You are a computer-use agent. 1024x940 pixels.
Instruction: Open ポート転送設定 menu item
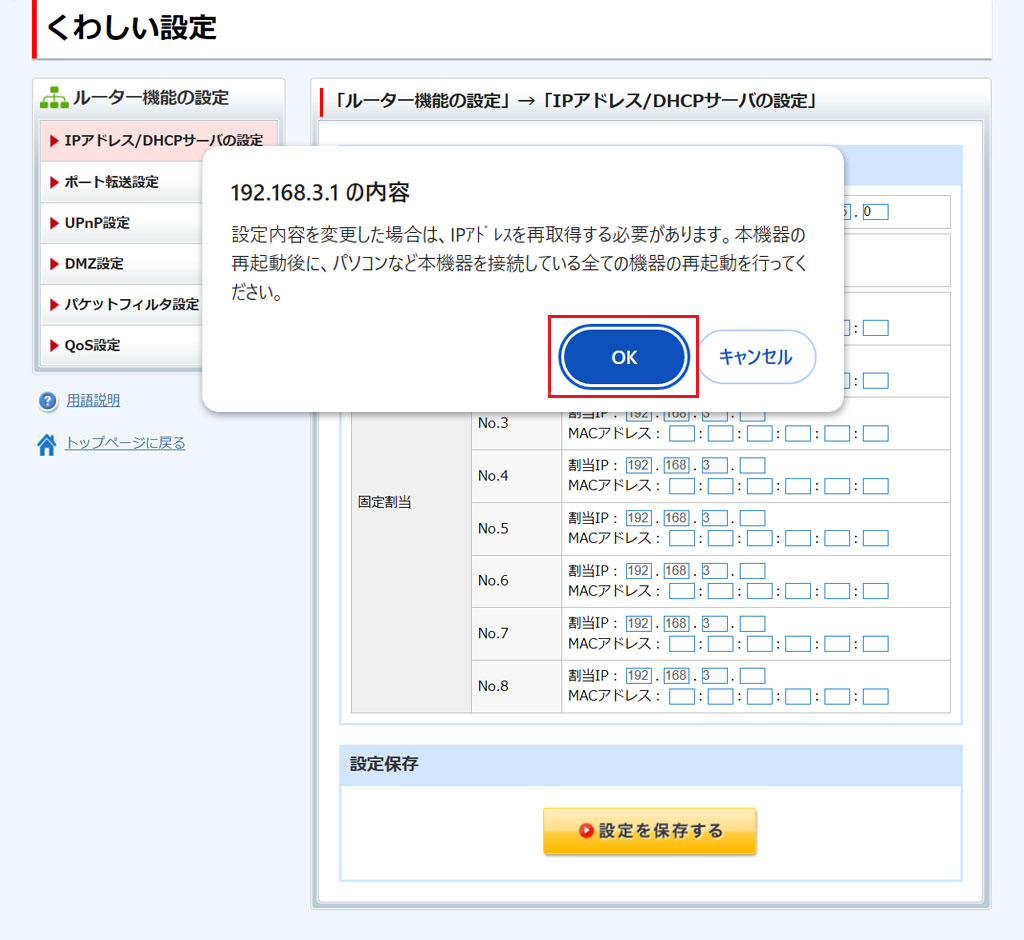tap(111, 182)
